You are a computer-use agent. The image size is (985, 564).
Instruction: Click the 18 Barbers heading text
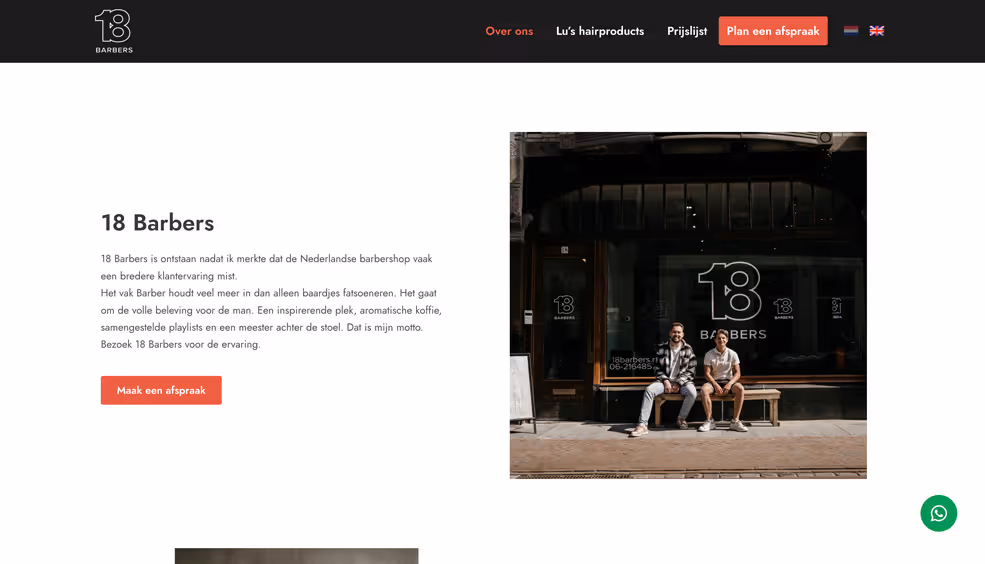(158, 223)
